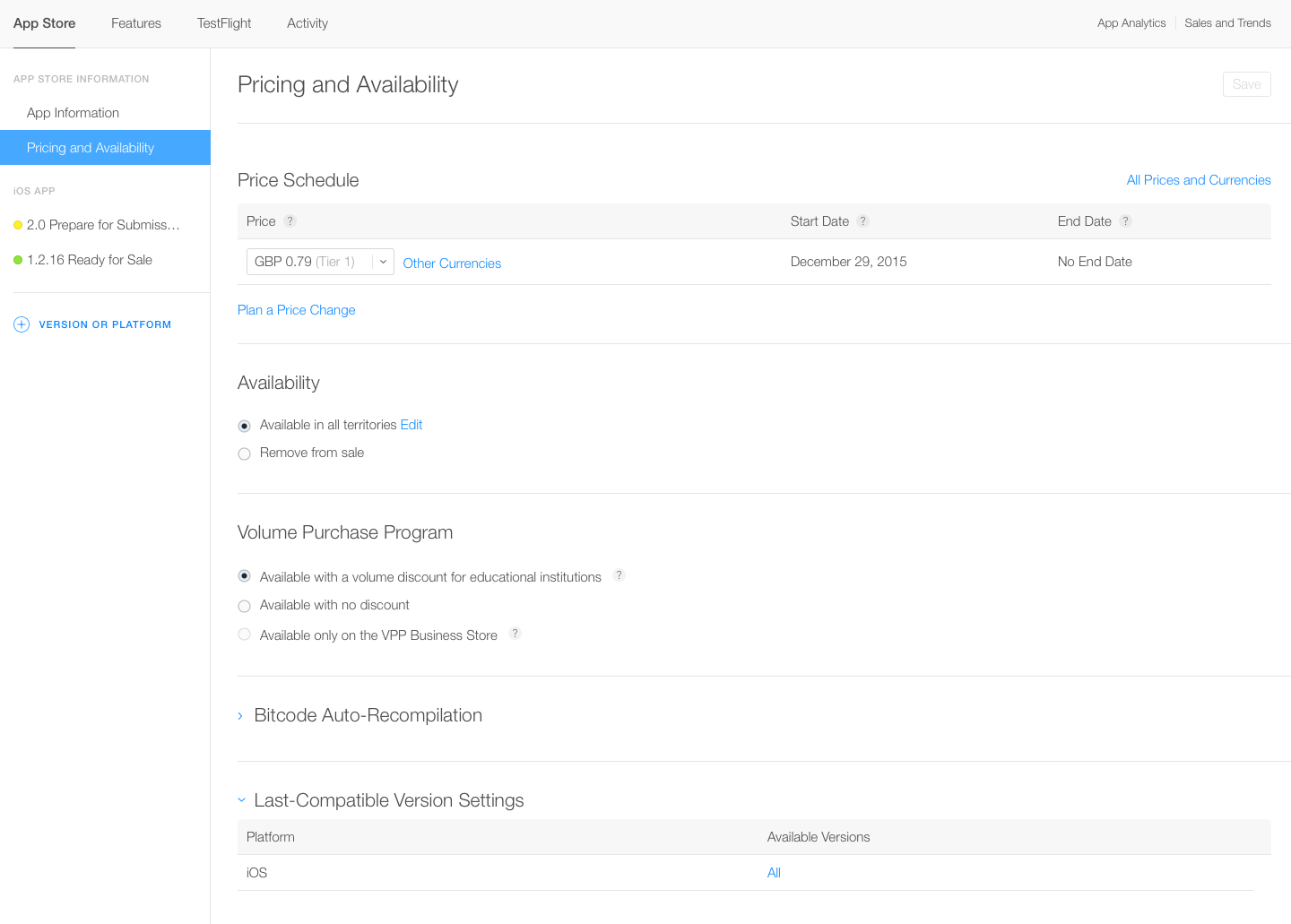Click the Plan a Price Change link
Image resolution: width=1291 pixels, height=924 pixels.
[x=296, y=310]
